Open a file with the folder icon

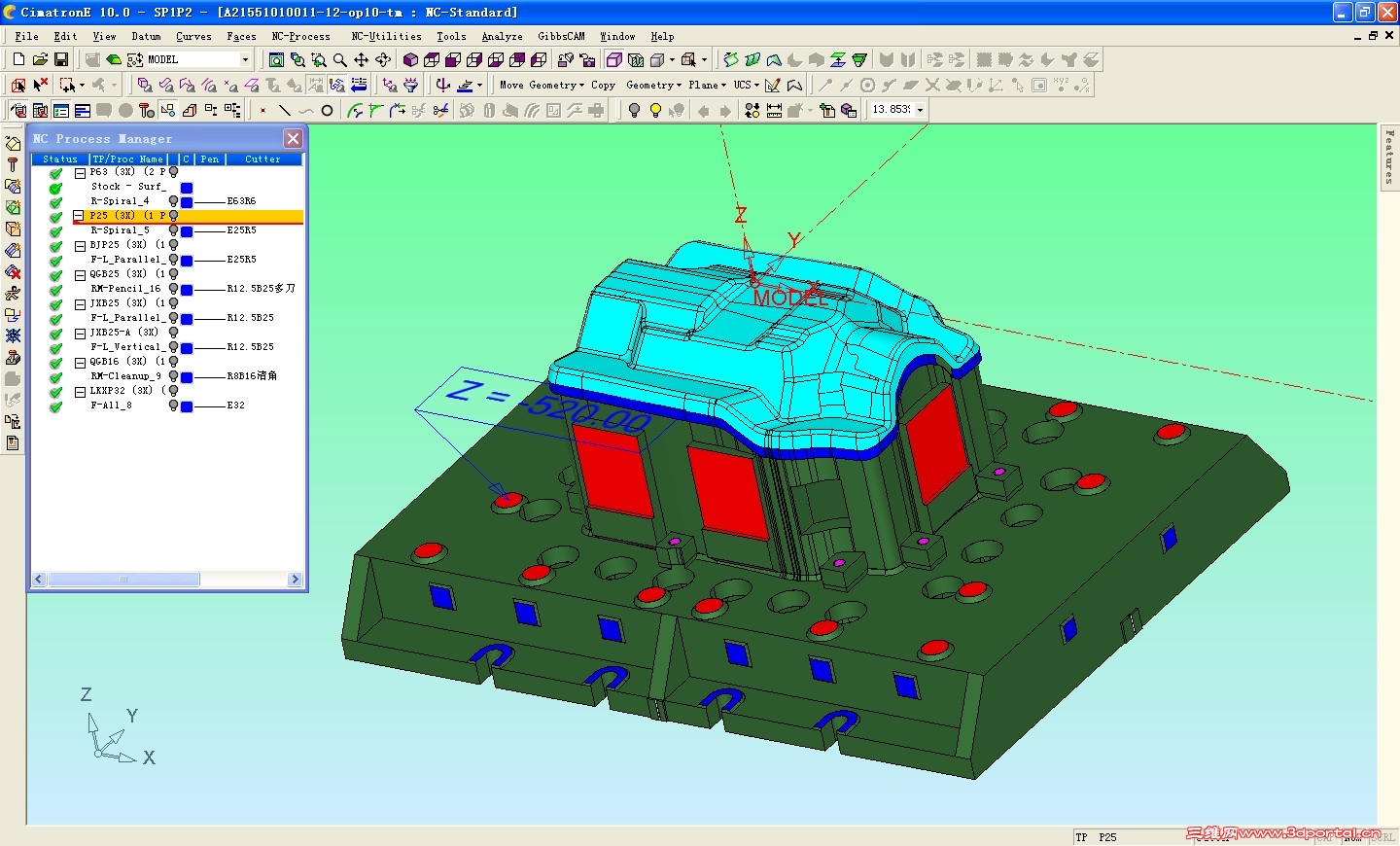40,59
